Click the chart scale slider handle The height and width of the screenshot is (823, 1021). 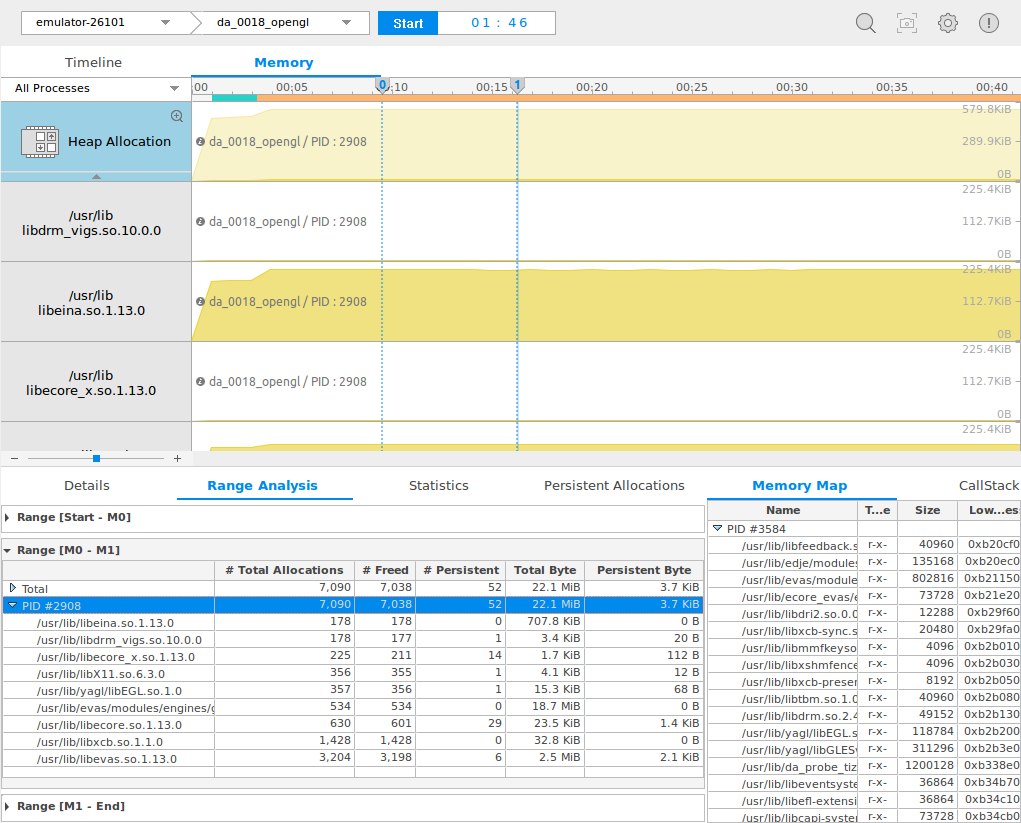(x=96, y=458)
